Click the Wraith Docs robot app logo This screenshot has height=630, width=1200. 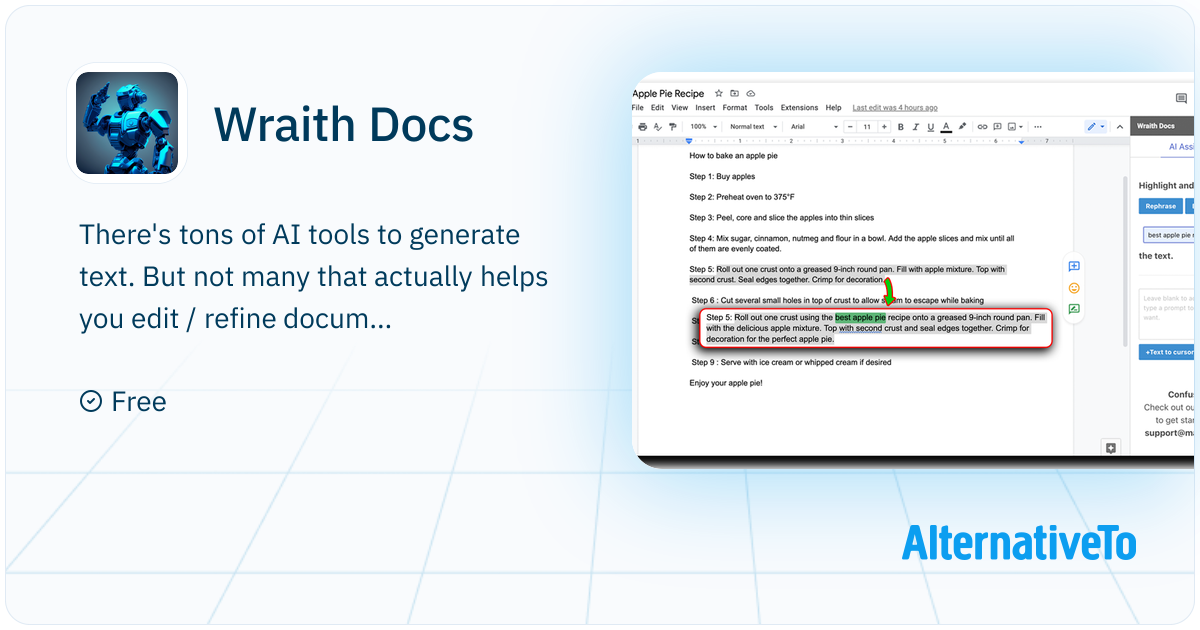pyautogui.click(x=127, y=122)
